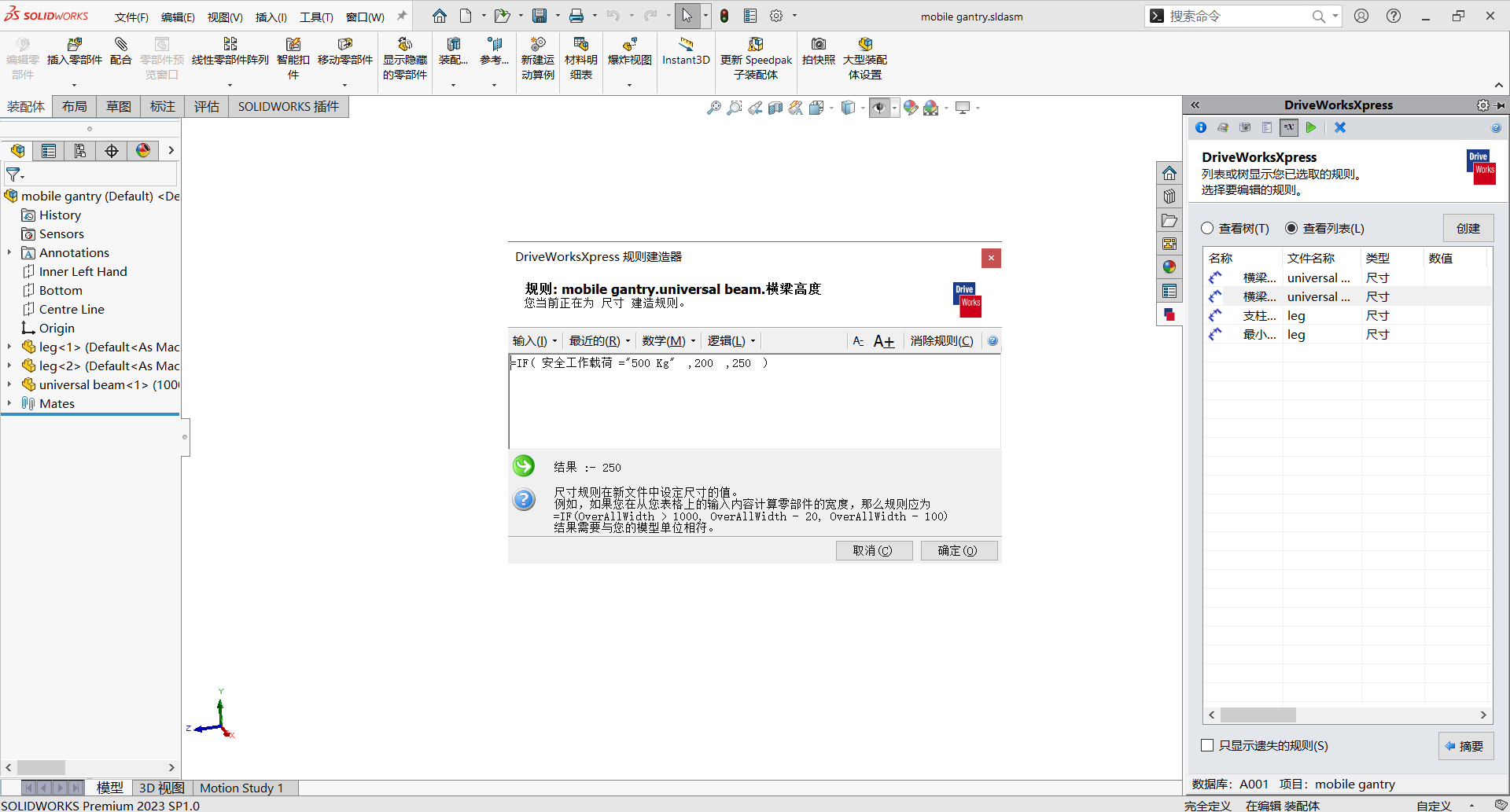Open DisplayManager color ball tab

[x=143, y=151]
